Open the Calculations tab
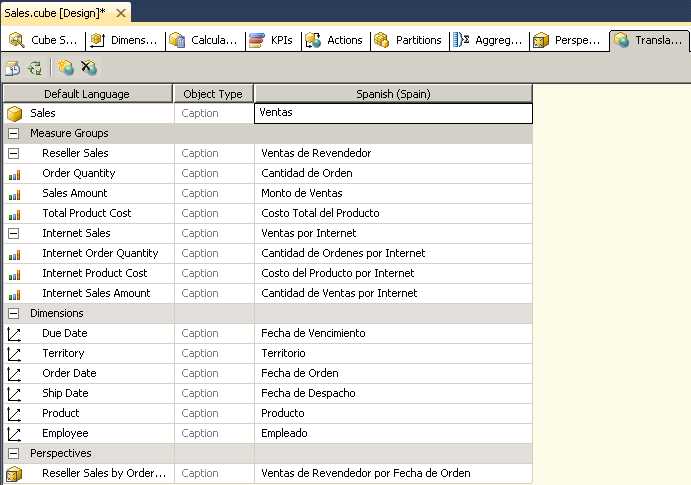The image size is (691, 485). point(204,41)
